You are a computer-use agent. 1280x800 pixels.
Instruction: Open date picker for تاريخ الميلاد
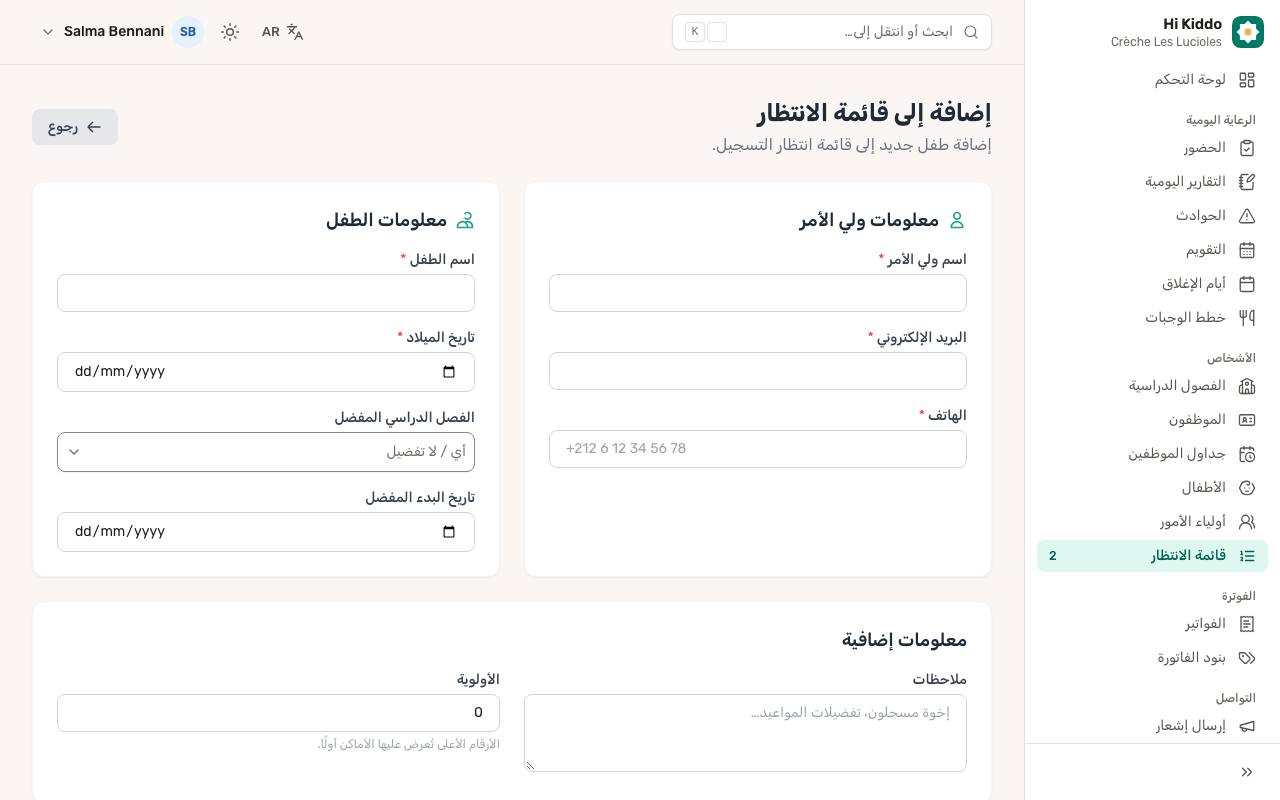449,372
